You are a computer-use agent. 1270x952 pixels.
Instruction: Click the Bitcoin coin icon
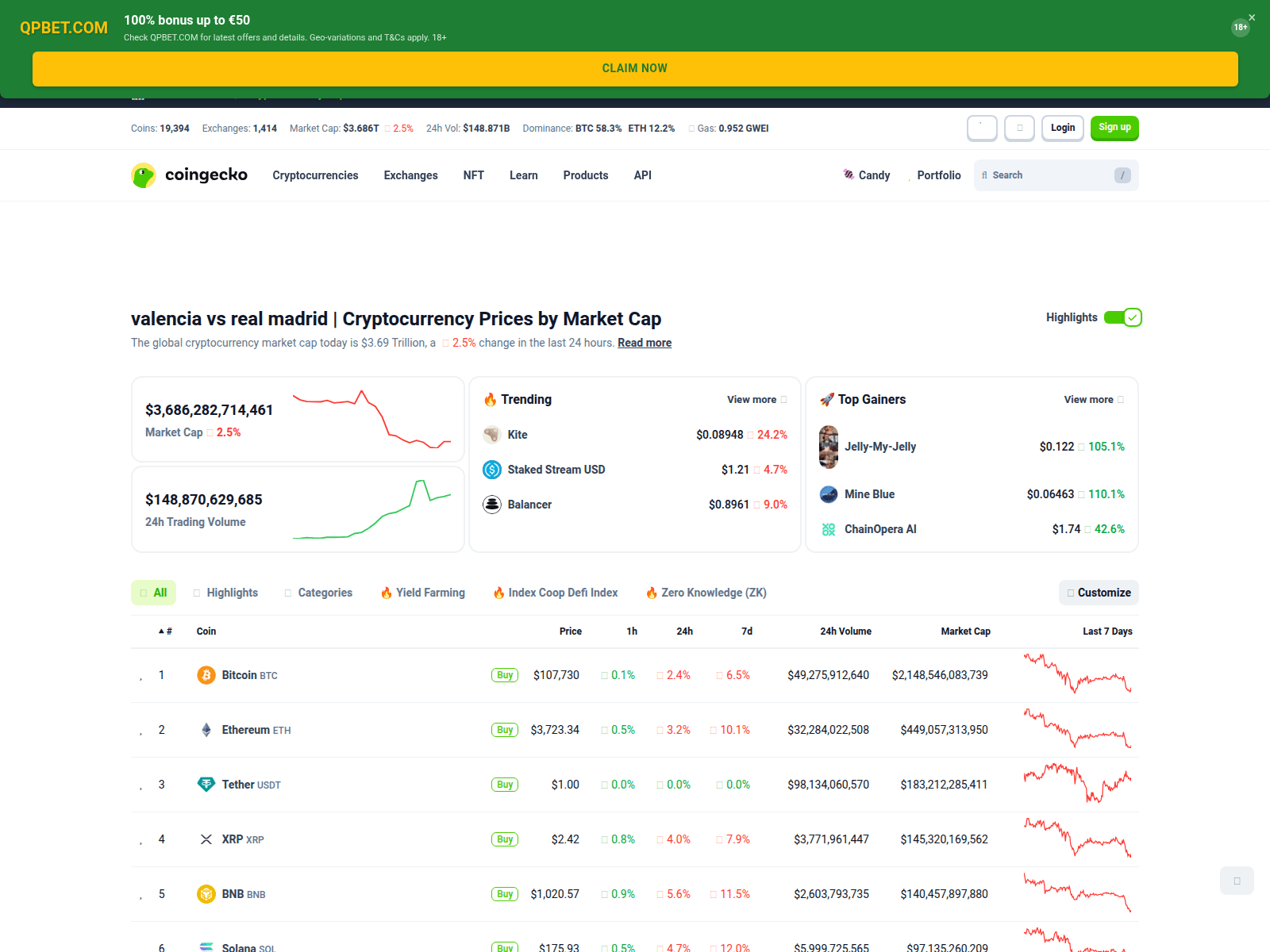pyautogui.click(x=206, y=675)
